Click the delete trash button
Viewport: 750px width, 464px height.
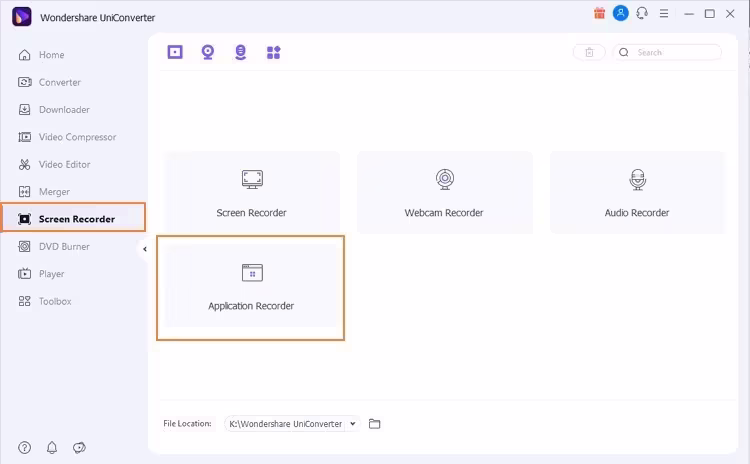(x=589, y=52)
